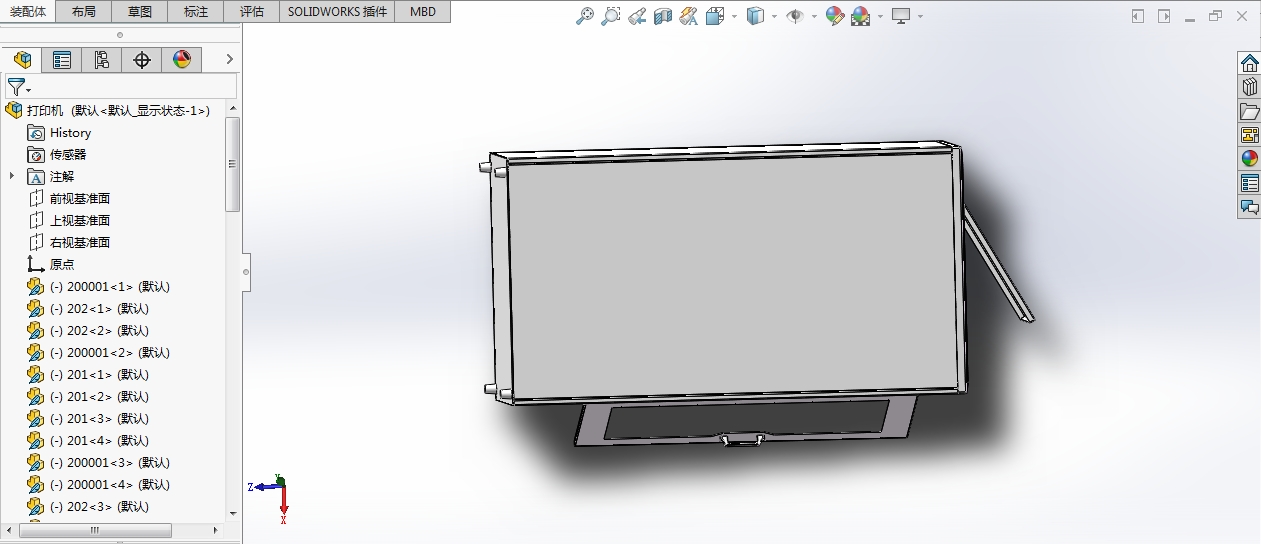The height and width of the screenshot is (544, 1261).
Task: Click the Display Style icon
Action: point(756,16)
